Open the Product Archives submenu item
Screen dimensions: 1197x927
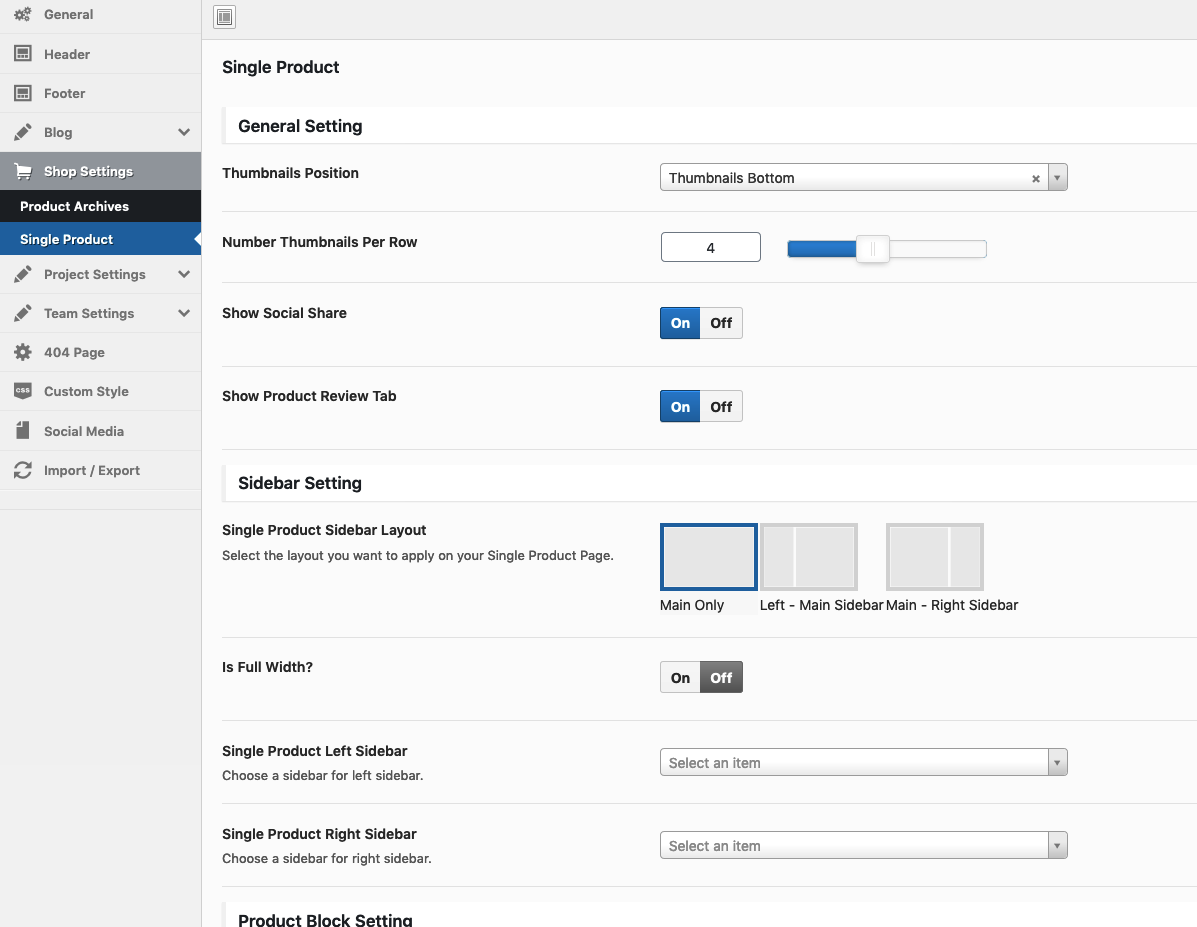tap(74, 206)
